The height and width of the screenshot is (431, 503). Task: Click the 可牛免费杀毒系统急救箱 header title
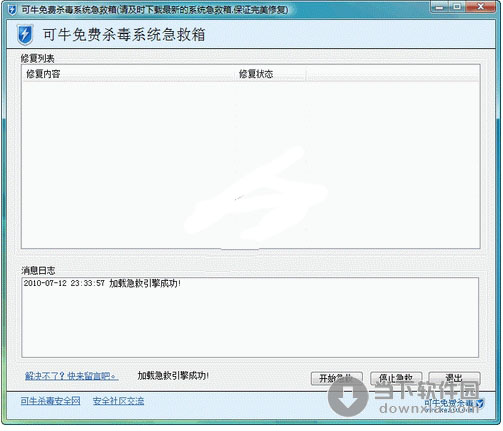click(x=124, y=35)
